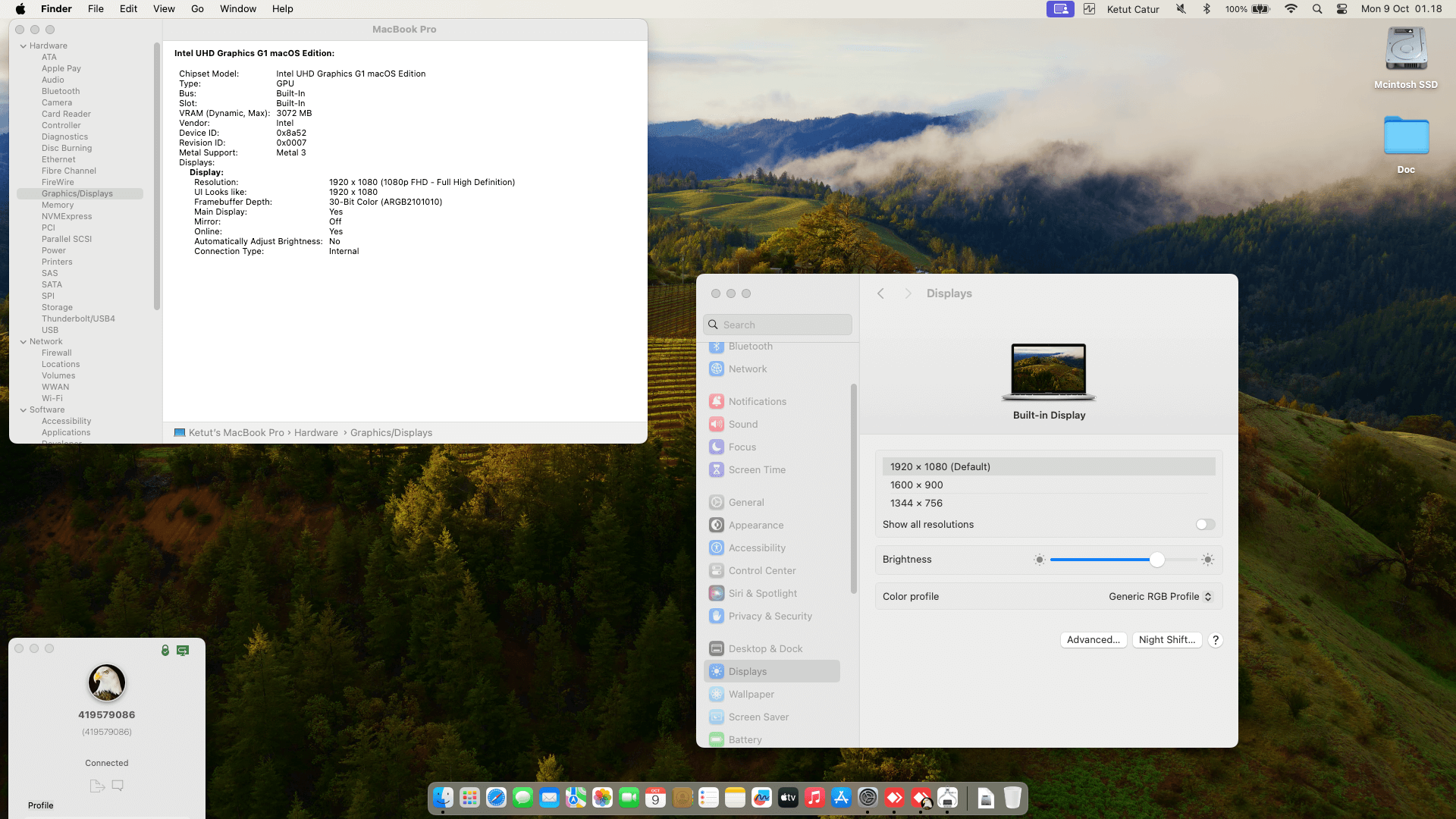1456x819 pixels.
Task: Collapse the Network tree section
Action: (24, 342)
